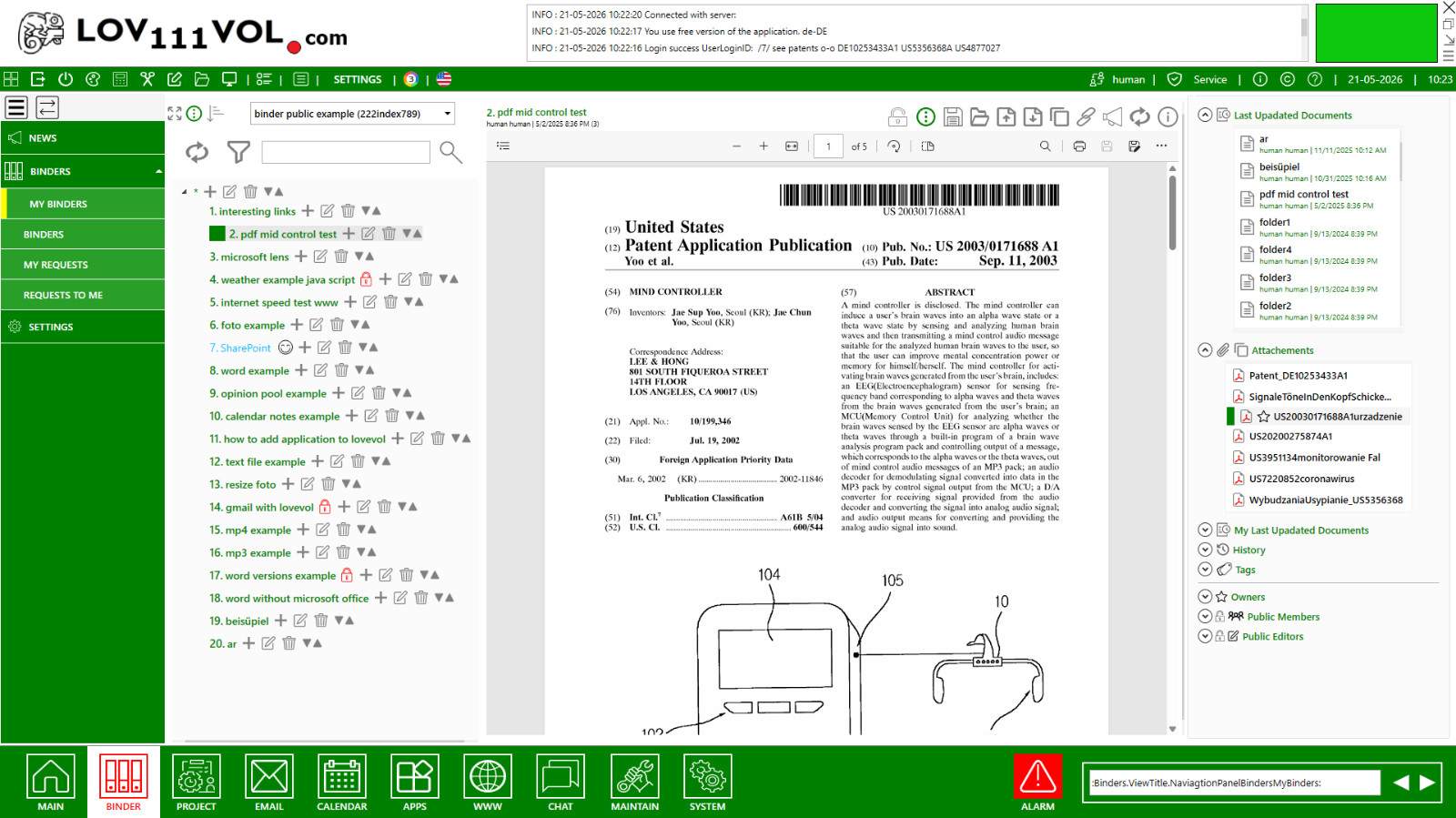The height and width of the screenshot is (818, 1456).
Task: Toggle the lock icon in document header
Action: coord(897,116)
